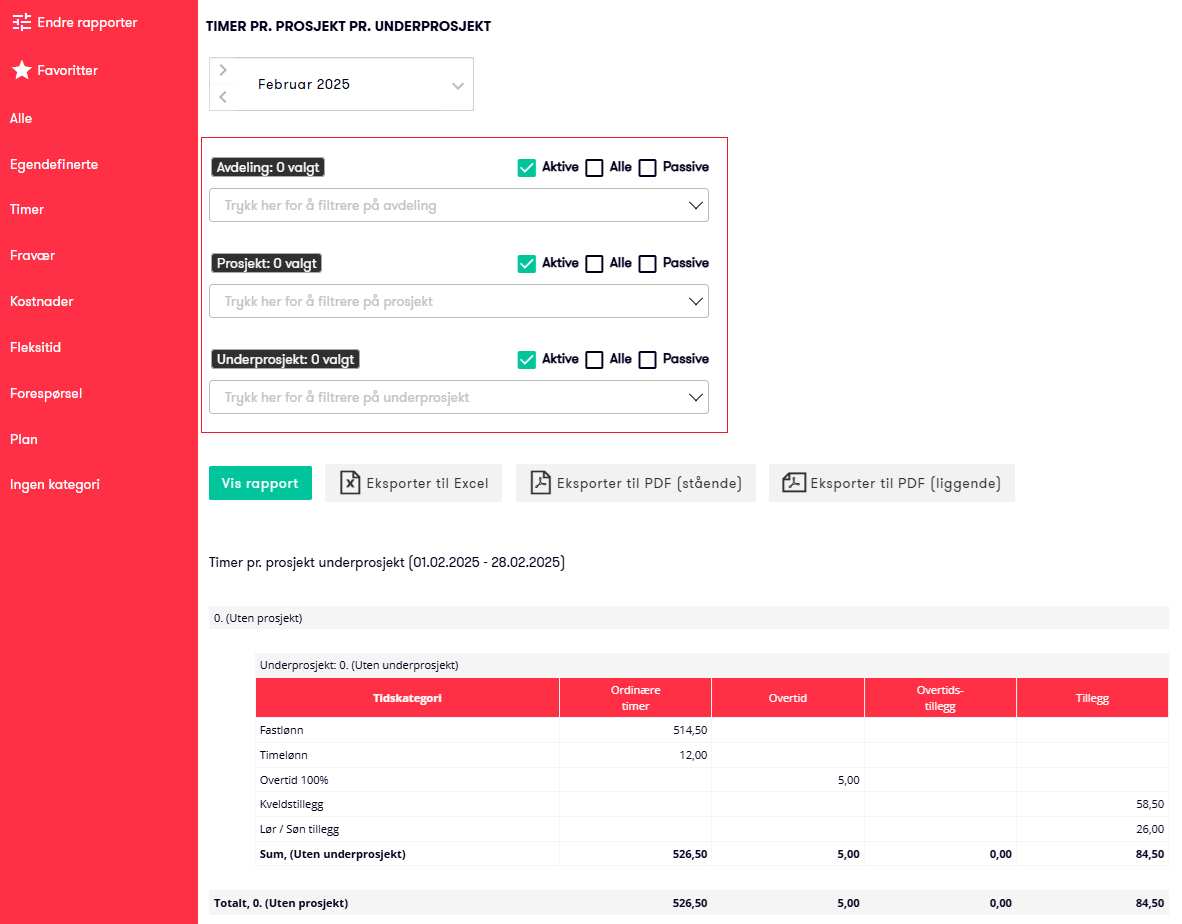Open Egendefinerte reports category
Screen dimensions: 1182x924
pyautogui.click(x=54, y=164)
